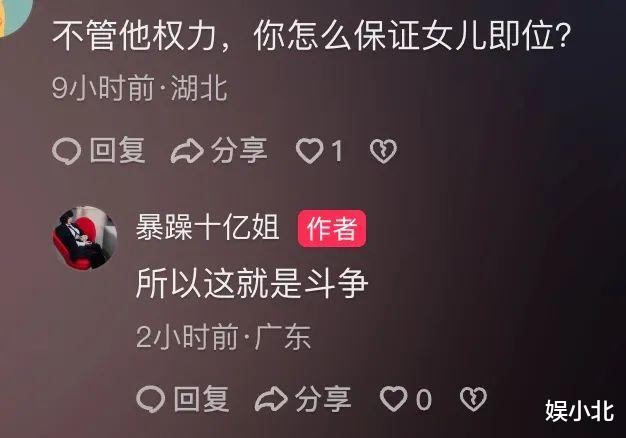Open the 暴躁十亿姐 username profile
The width and height of the screenshot is (626, 438).
click(207, 228)
